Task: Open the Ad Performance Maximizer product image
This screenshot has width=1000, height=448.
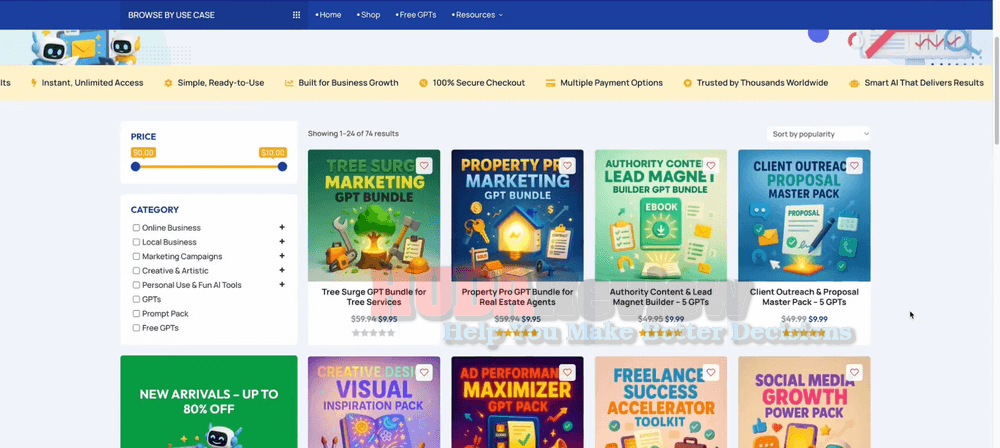Action: 517,402
